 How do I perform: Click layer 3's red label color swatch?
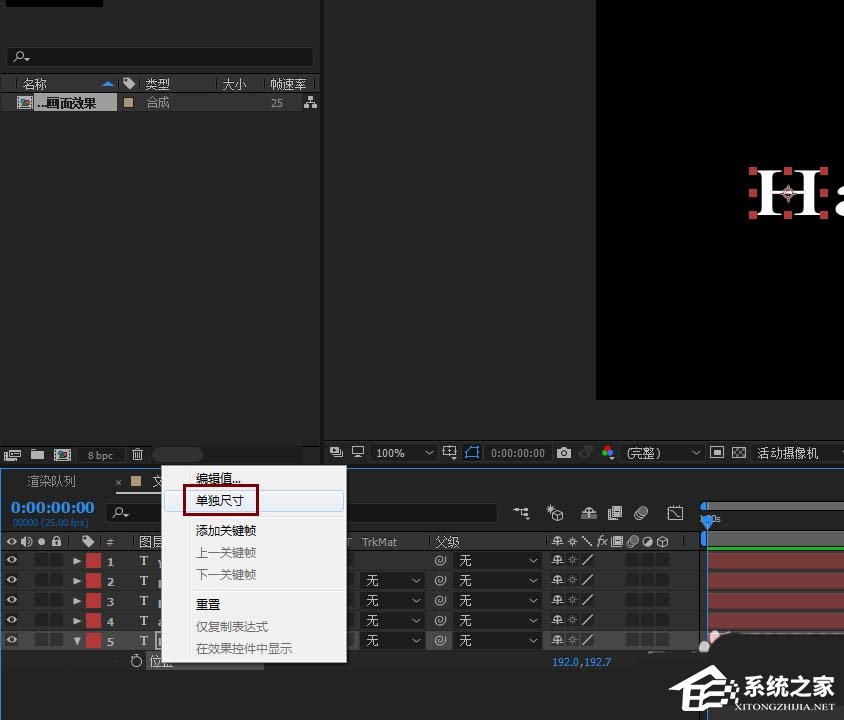93,600
